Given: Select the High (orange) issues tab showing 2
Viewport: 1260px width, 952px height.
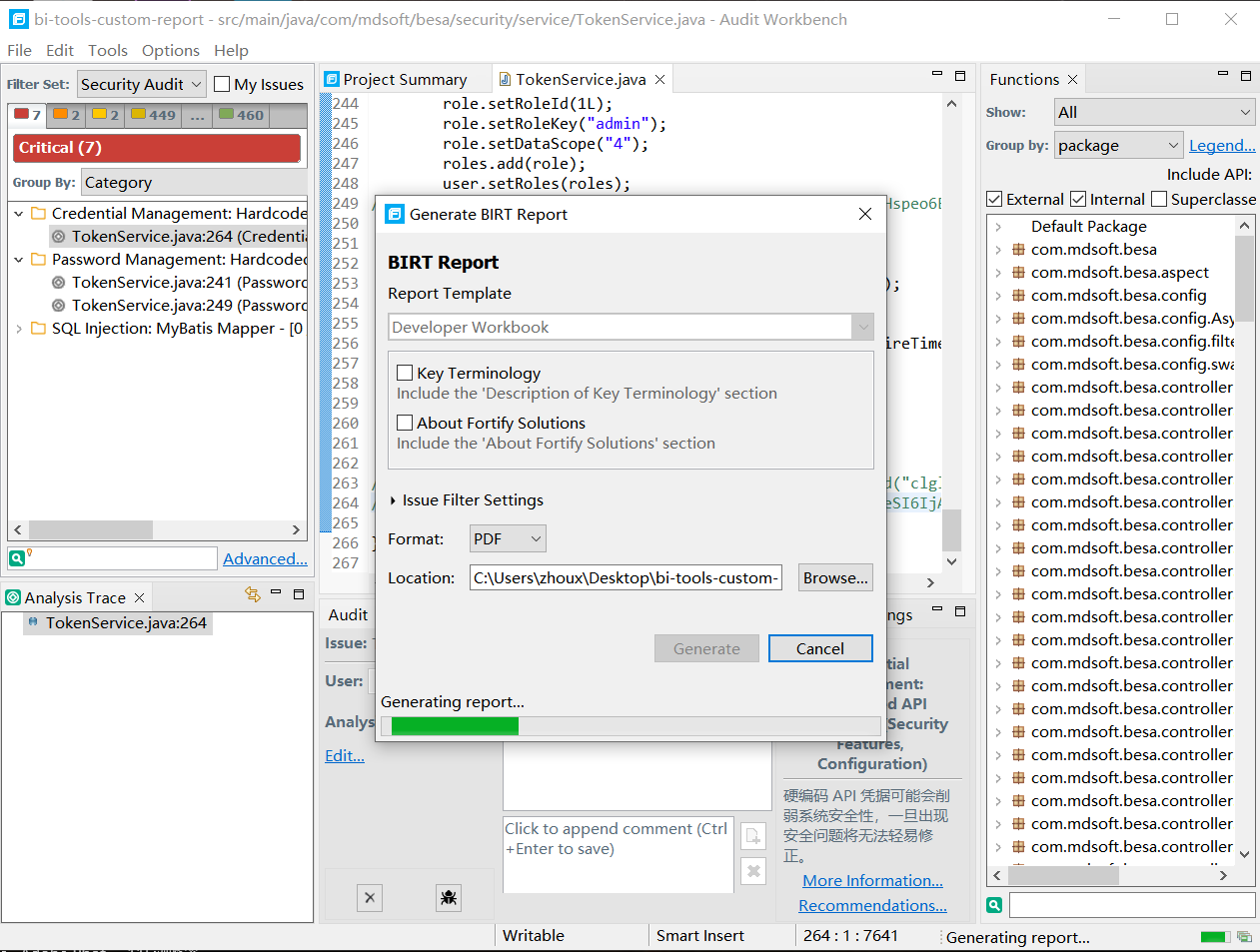Looking at the screenshot, I should [x=67, y=115].
